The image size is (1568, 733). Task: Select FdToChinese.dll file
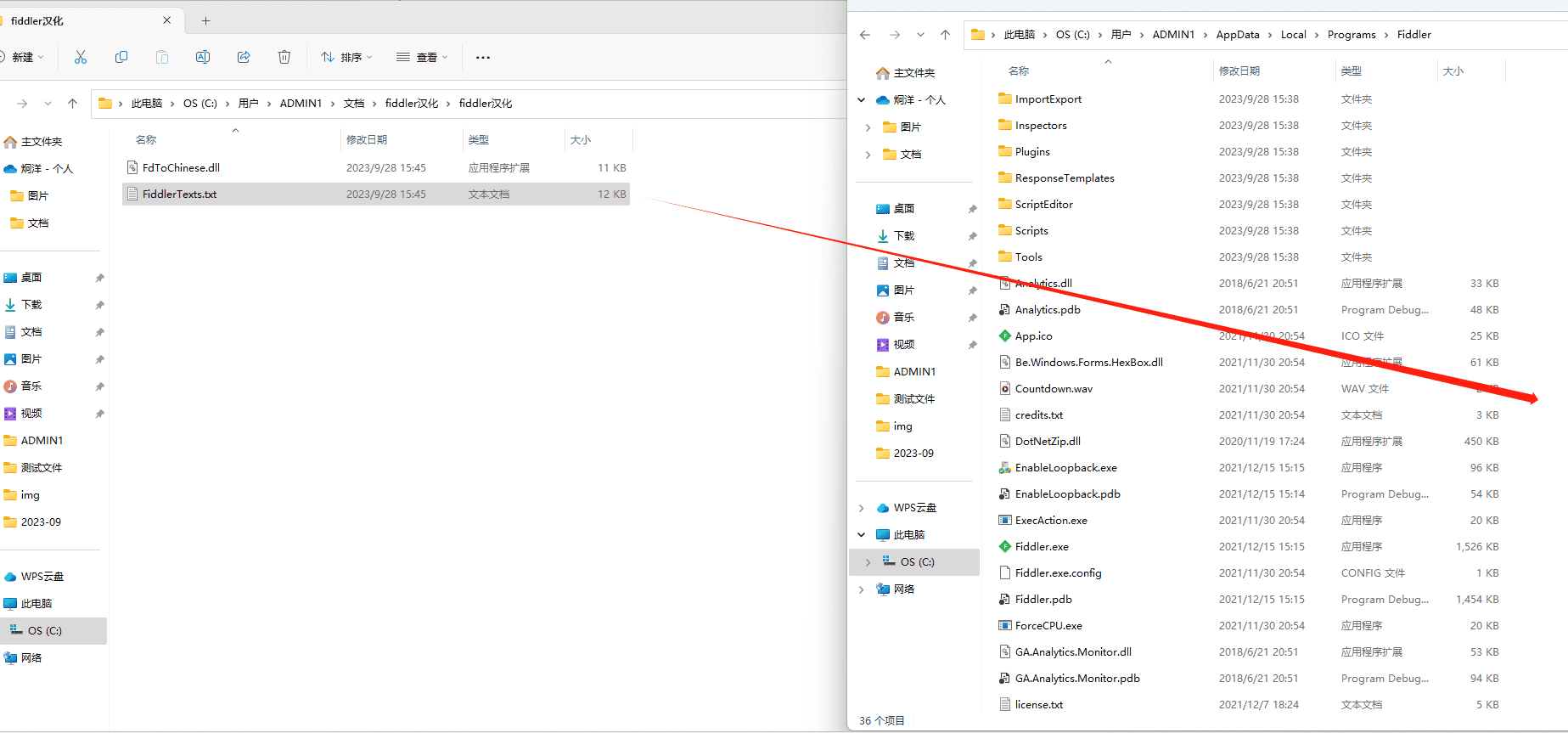[376, 167]
